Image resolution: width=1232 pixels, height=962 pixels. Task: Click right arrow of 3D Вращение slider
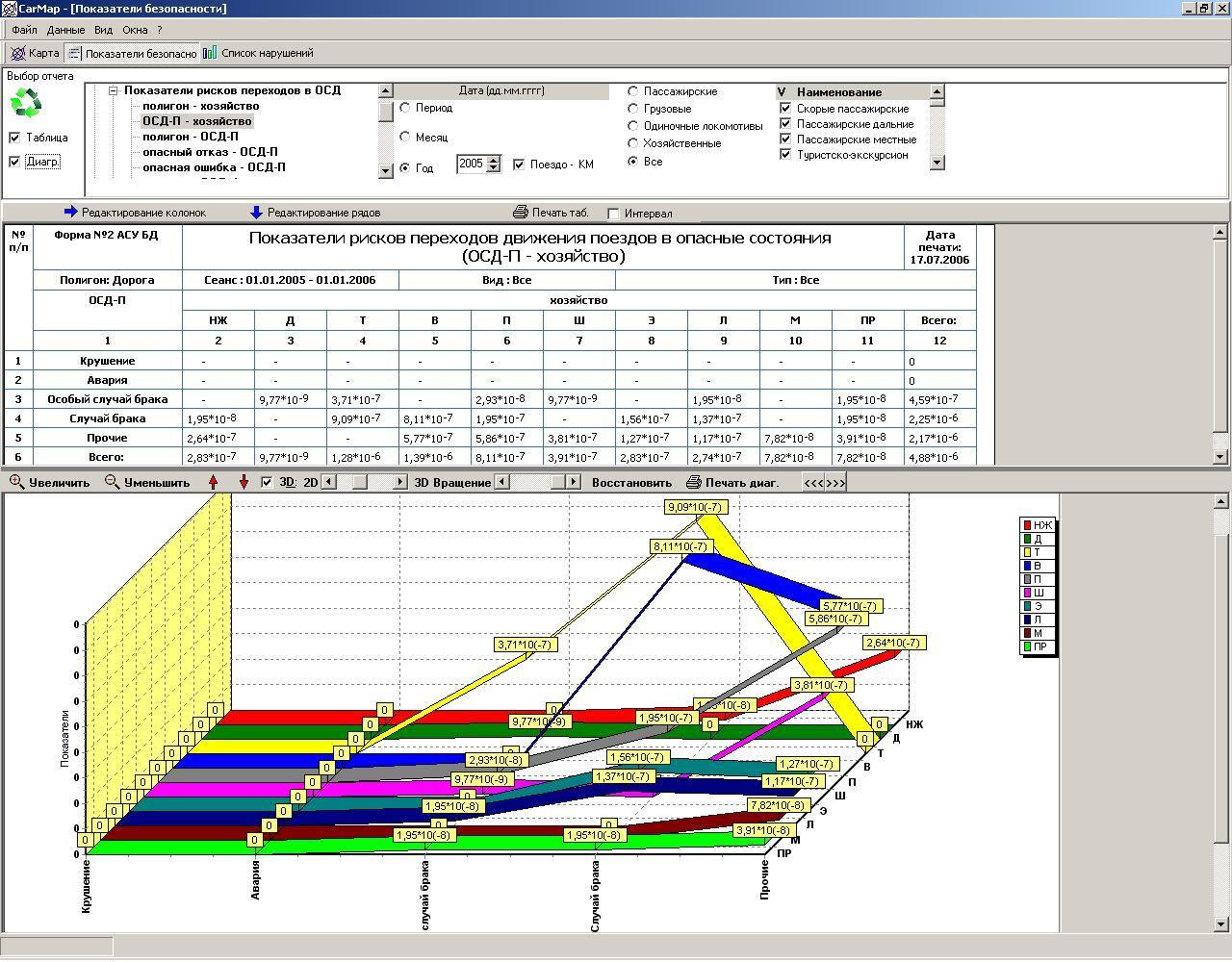(x=574, y=482)
